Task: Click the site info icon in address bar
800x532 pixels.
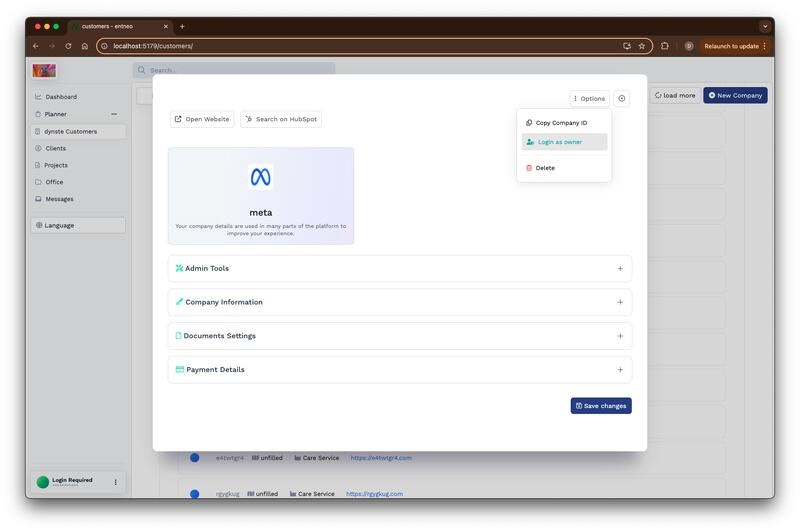Action: click(105, 46)
